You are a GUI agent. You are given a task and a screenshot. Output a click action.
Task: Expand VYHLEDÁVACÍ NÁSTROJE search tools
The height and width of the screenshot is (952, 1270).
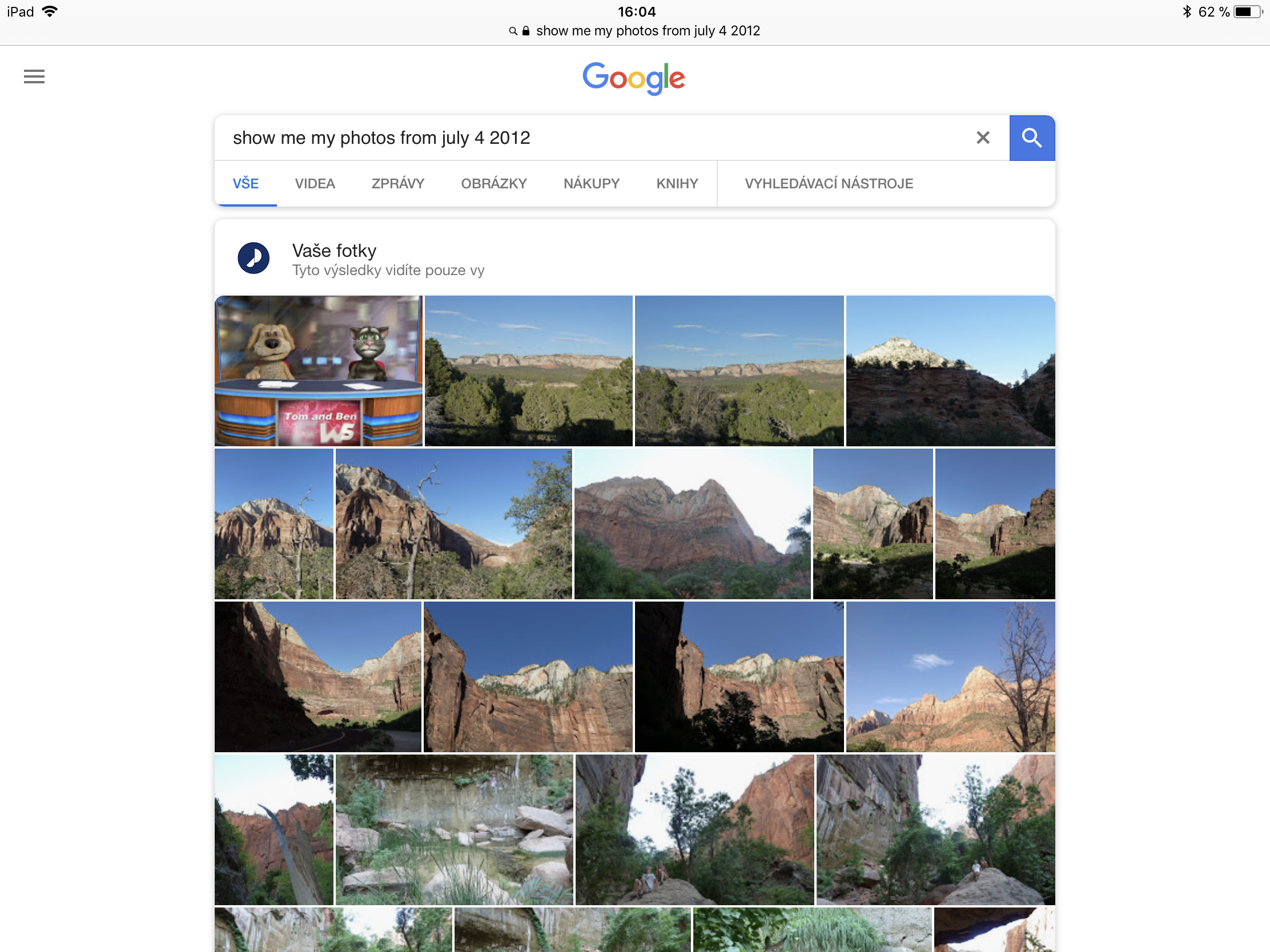point(829,184)
